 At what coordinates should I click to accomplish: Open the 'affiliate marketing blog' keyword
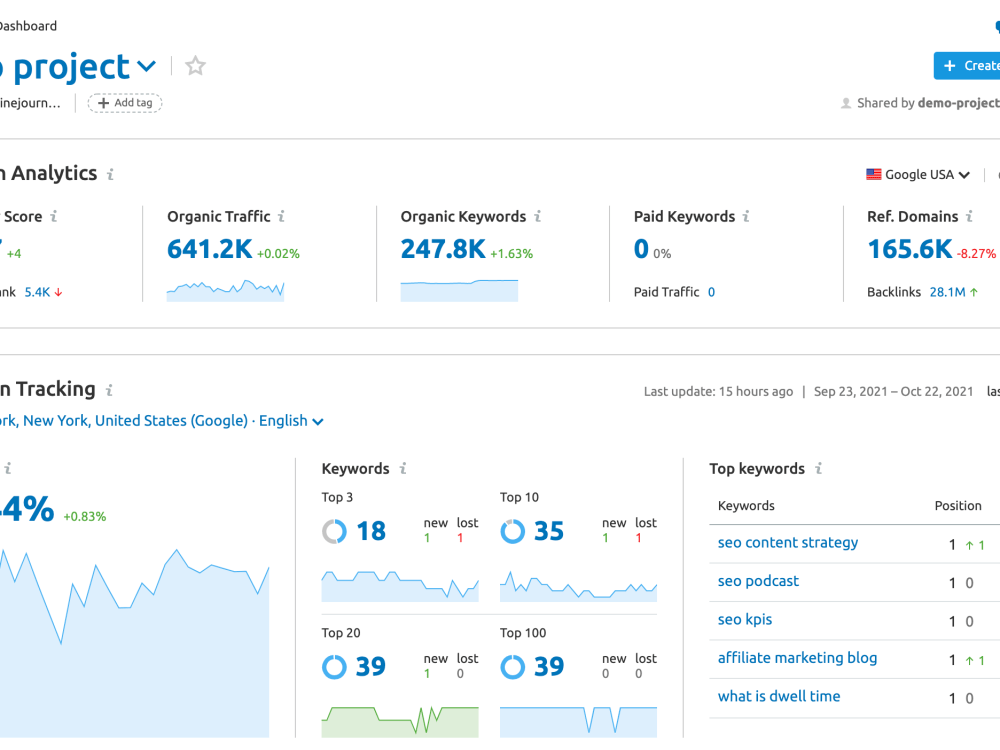[797, 658]
